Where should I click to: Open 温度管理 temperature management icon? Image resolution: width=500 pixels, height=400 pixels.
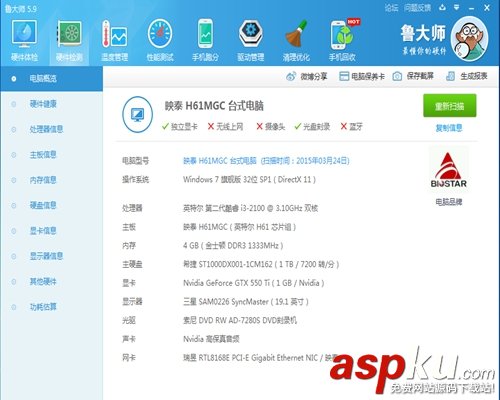pyautogui.click(x=115, y=40)
